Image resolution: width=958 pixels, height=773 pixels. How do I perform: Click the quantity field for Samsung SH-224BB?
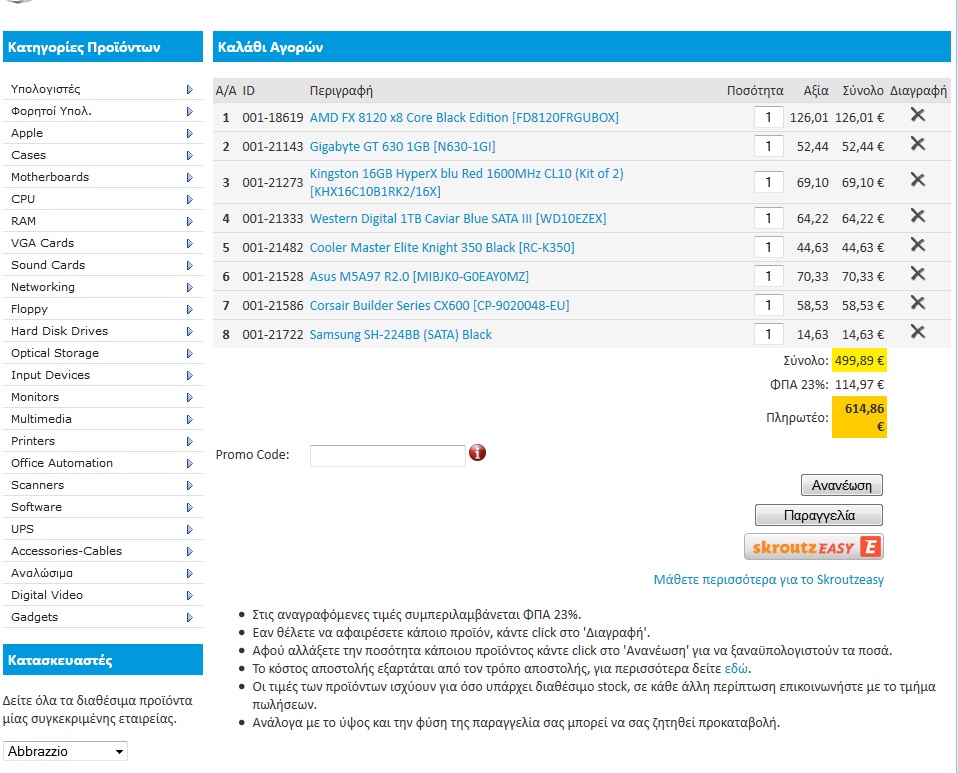(768, 334)
